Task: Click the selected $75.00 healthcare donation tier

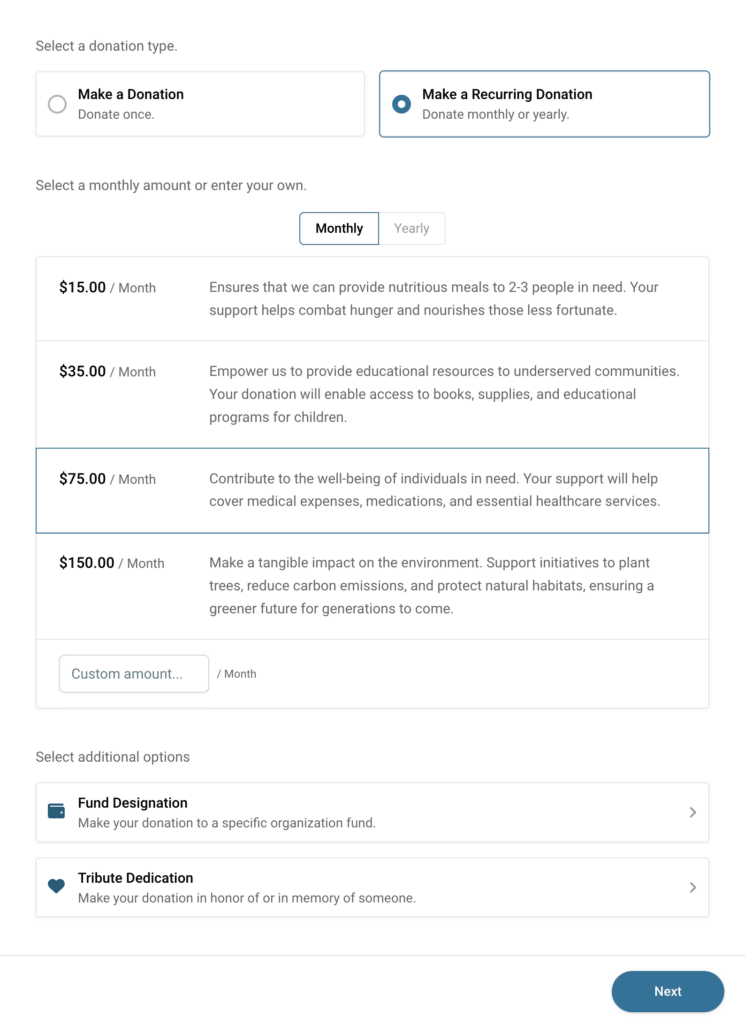Action: click(x=372, y=489)
